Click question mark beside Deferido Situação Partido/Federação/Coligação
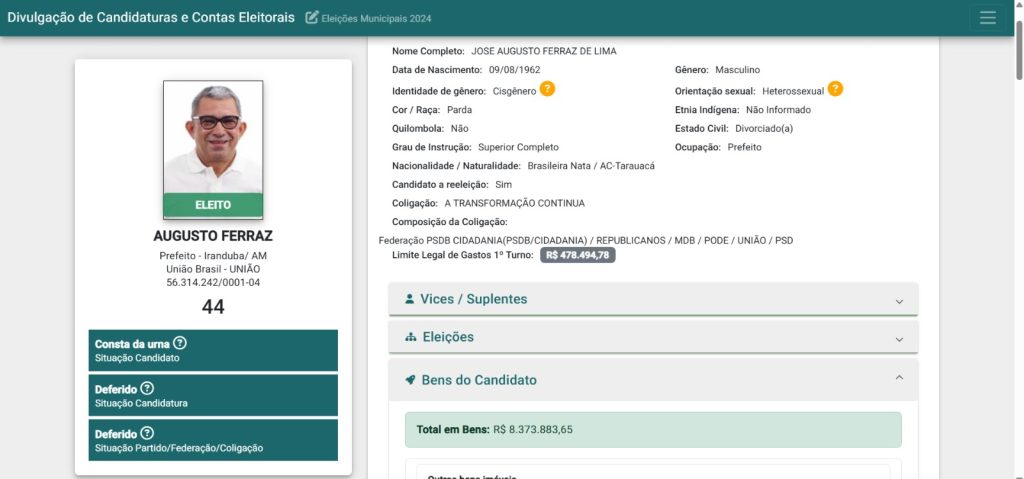1024x479 pixels. pos(147,433)
